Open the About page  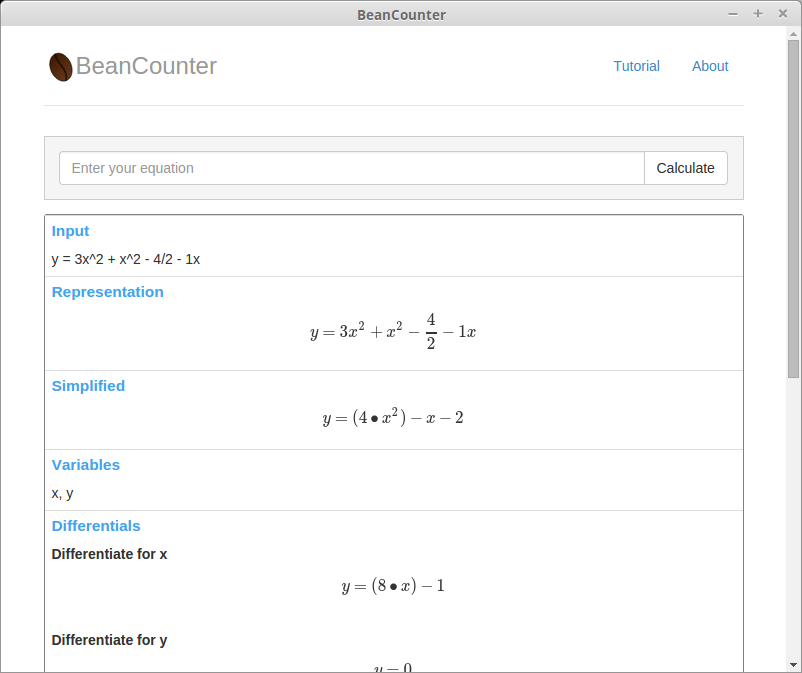[710, 66]
